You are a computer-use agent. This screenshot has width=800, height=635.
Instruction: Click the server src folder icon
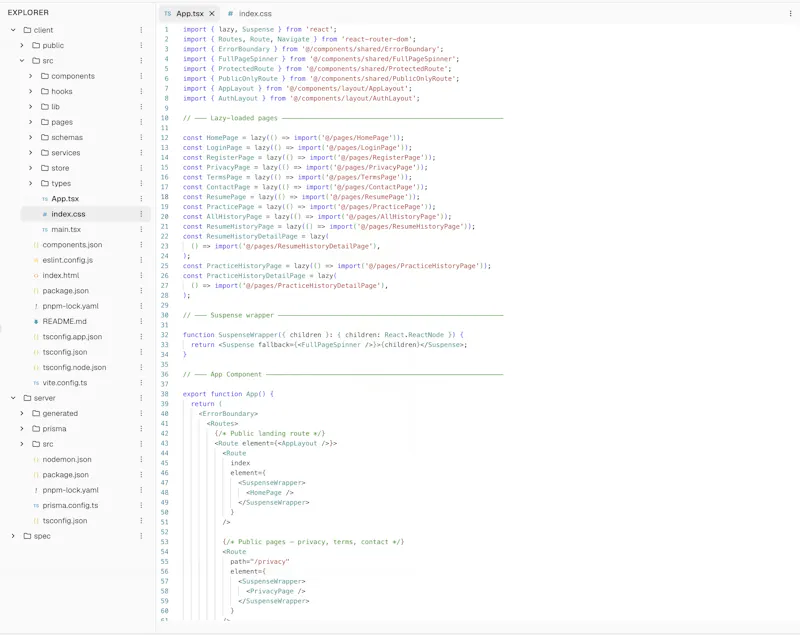[36, 444]
